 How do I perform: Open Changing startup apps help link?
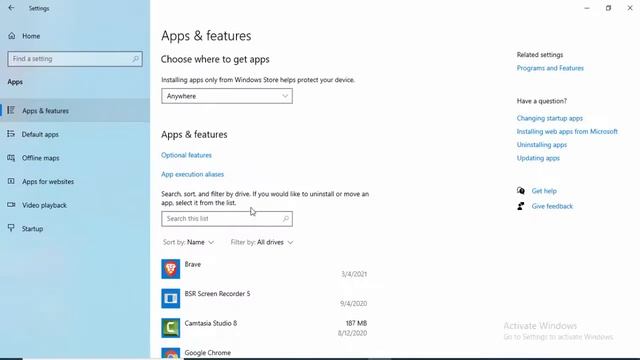[550, 118]
